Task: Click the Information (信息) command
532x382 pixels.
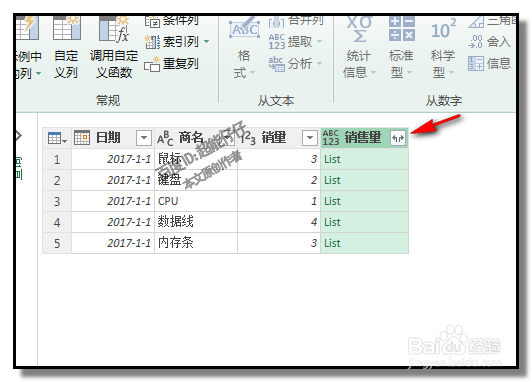Action: pos(489,63)
